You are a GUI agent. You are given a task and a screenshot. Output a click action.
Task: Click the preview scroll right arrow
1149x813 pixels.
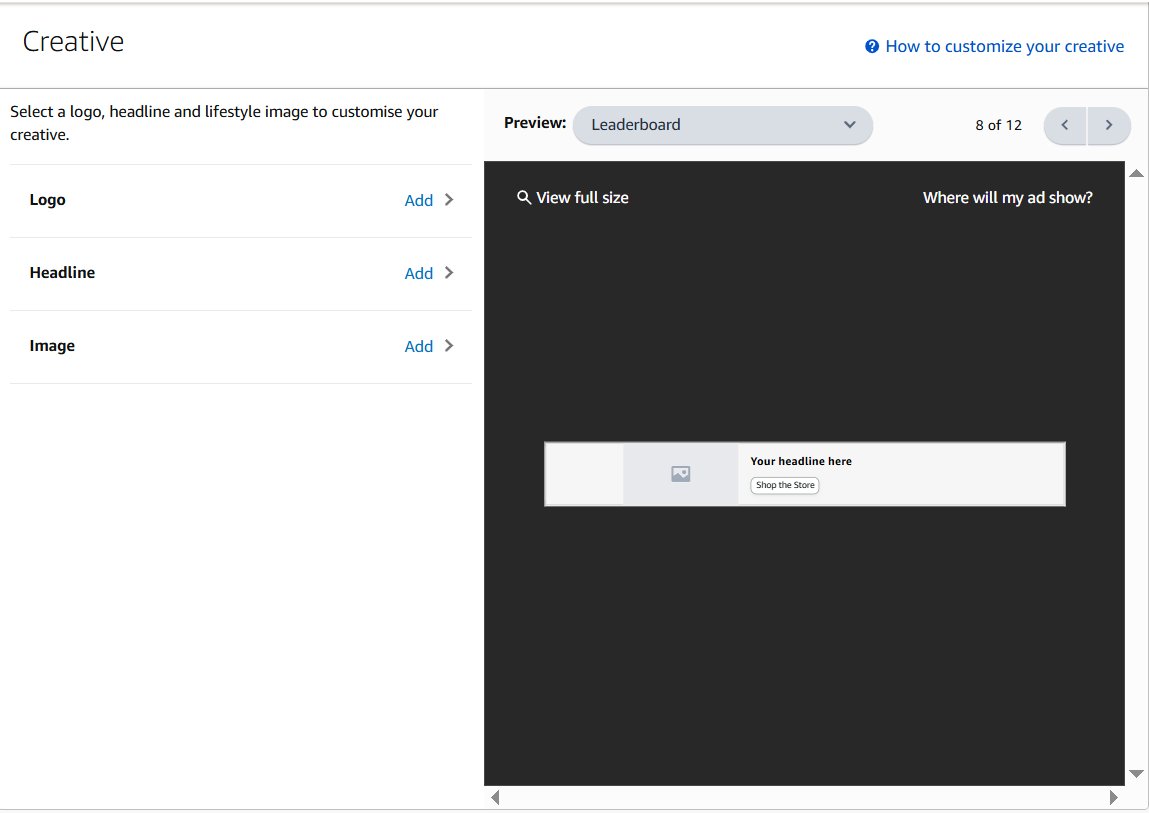pos(1114,797)
